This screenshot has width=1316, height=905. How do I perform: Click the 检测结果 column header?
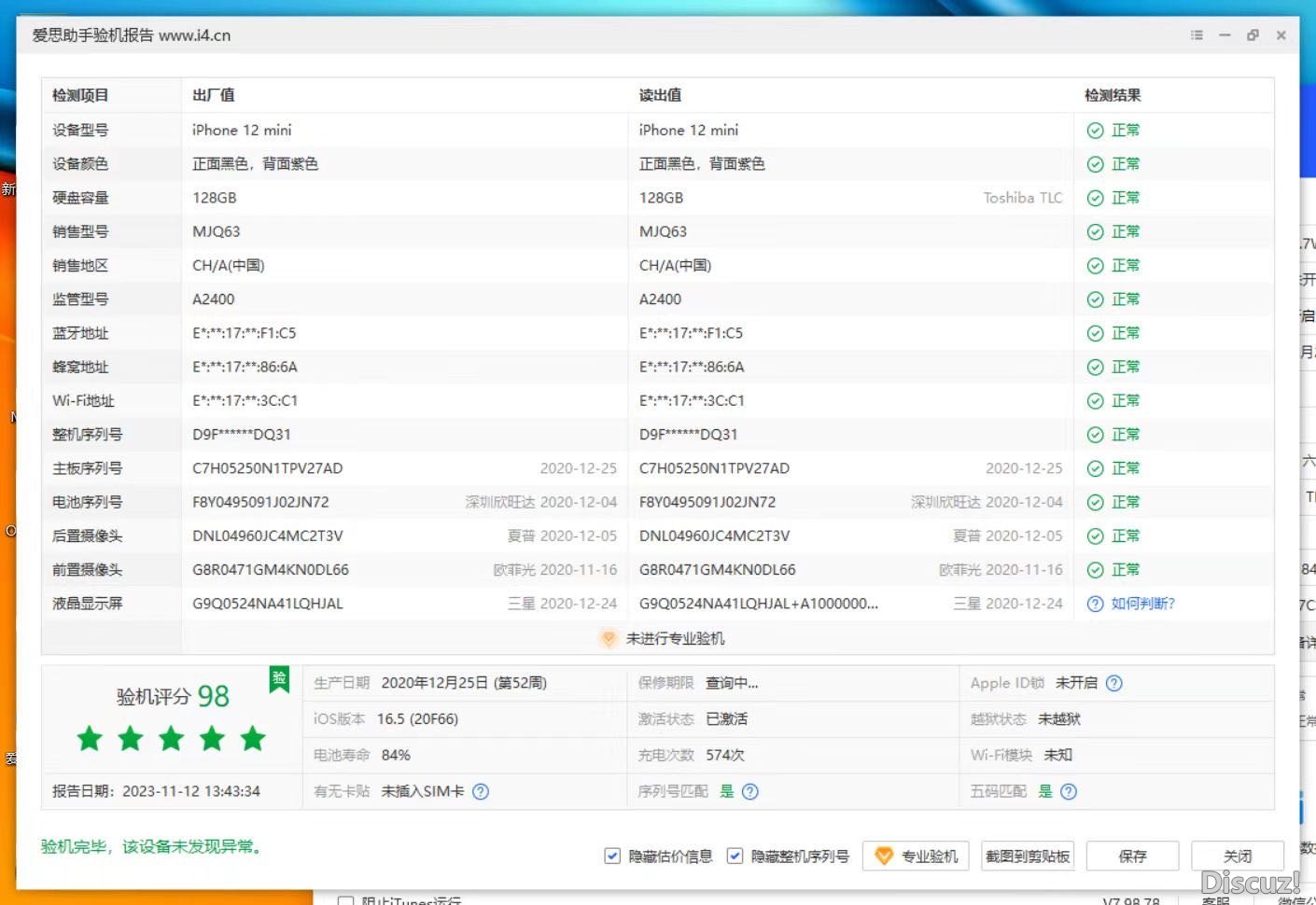pos(1113,95)
